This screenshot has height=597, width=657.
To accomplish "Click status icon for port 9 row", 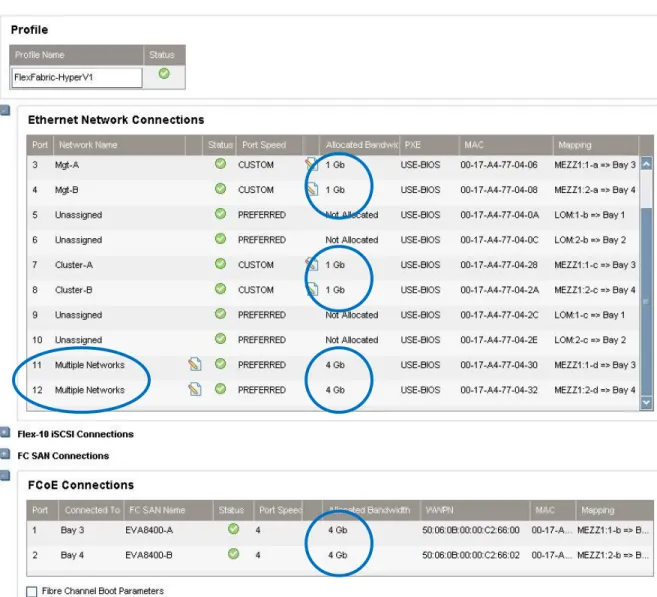I will click(x=220, y=314).
